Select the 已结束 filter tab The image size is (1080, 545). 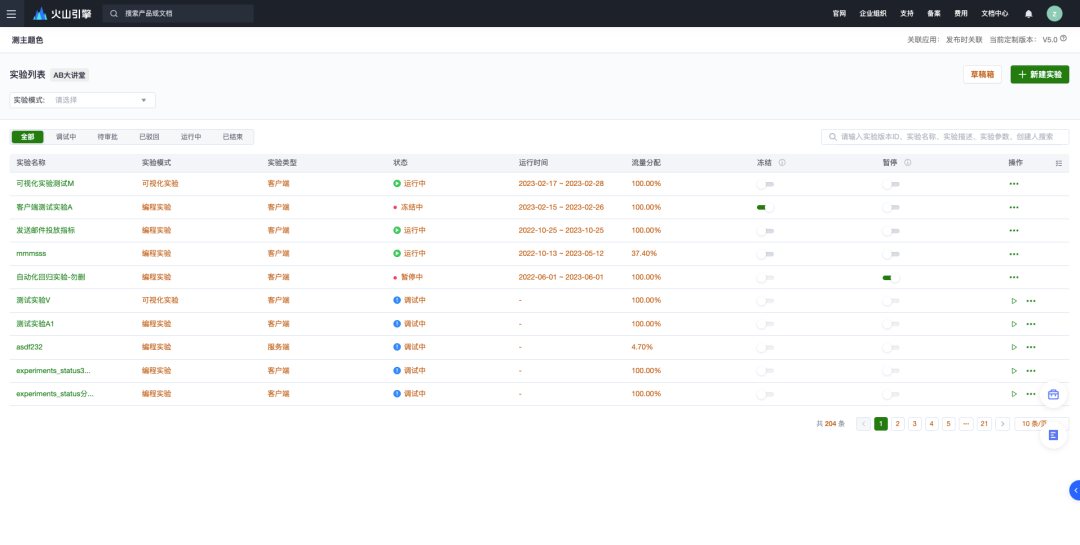click(x=232, y=137)
